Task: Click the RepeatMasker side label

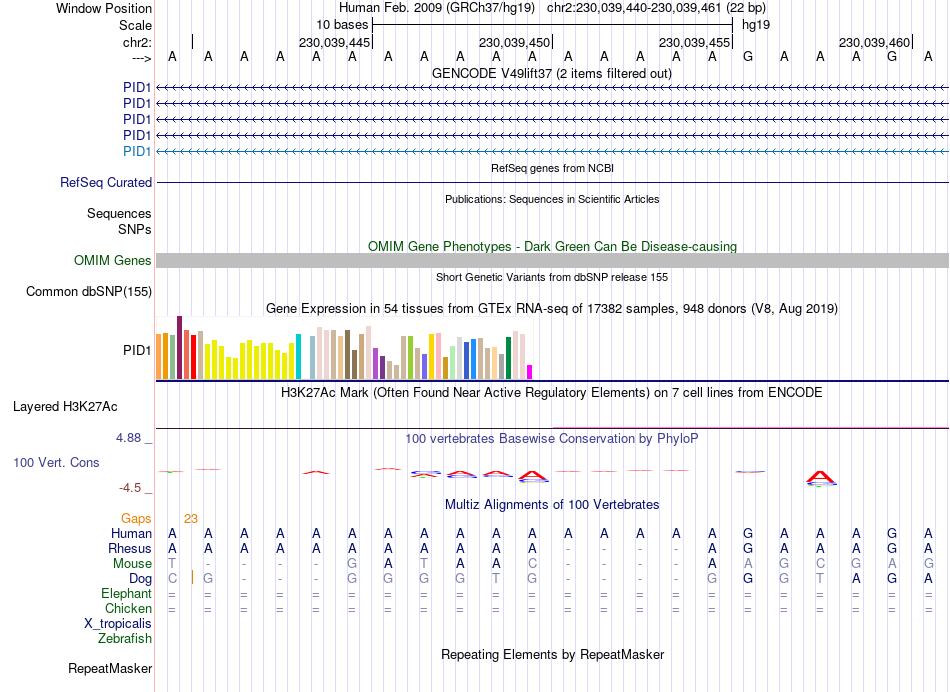Action: pyautogui.click(x=110, y=668)
